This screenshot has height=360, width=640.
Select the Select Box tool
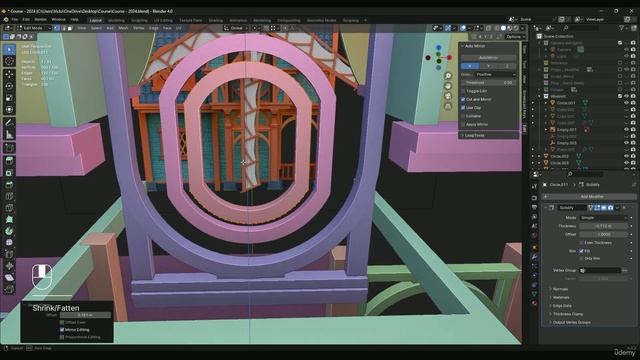click(x=9, y=50)
